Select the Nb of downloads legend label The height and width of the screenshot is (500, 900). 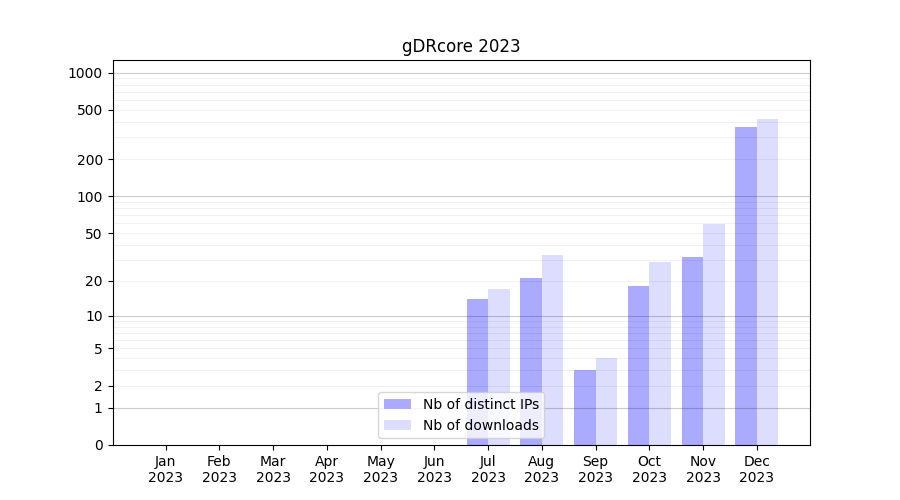[480, 425]
